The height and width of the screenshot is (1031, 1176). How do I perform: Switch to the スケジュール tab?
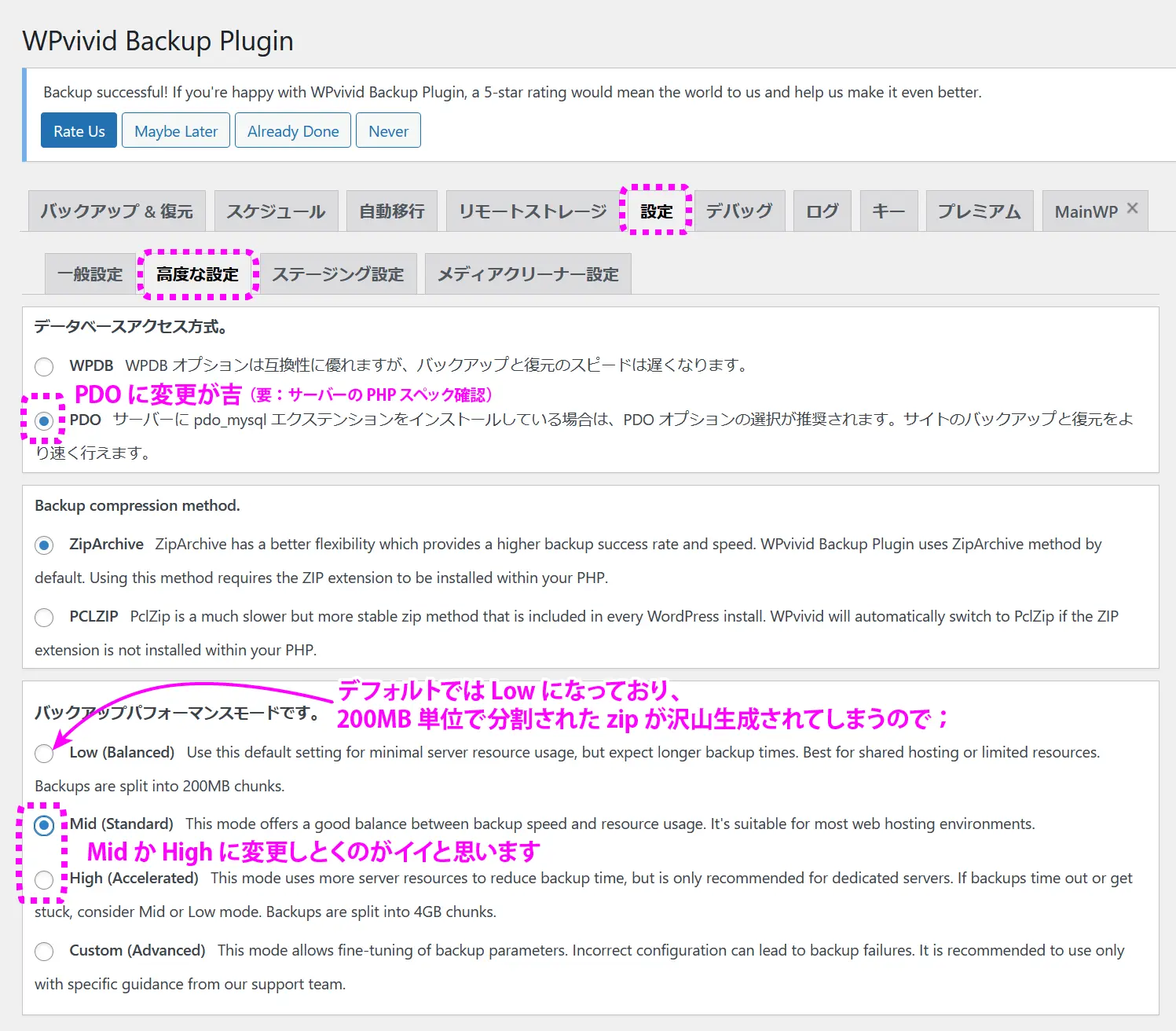276,211
